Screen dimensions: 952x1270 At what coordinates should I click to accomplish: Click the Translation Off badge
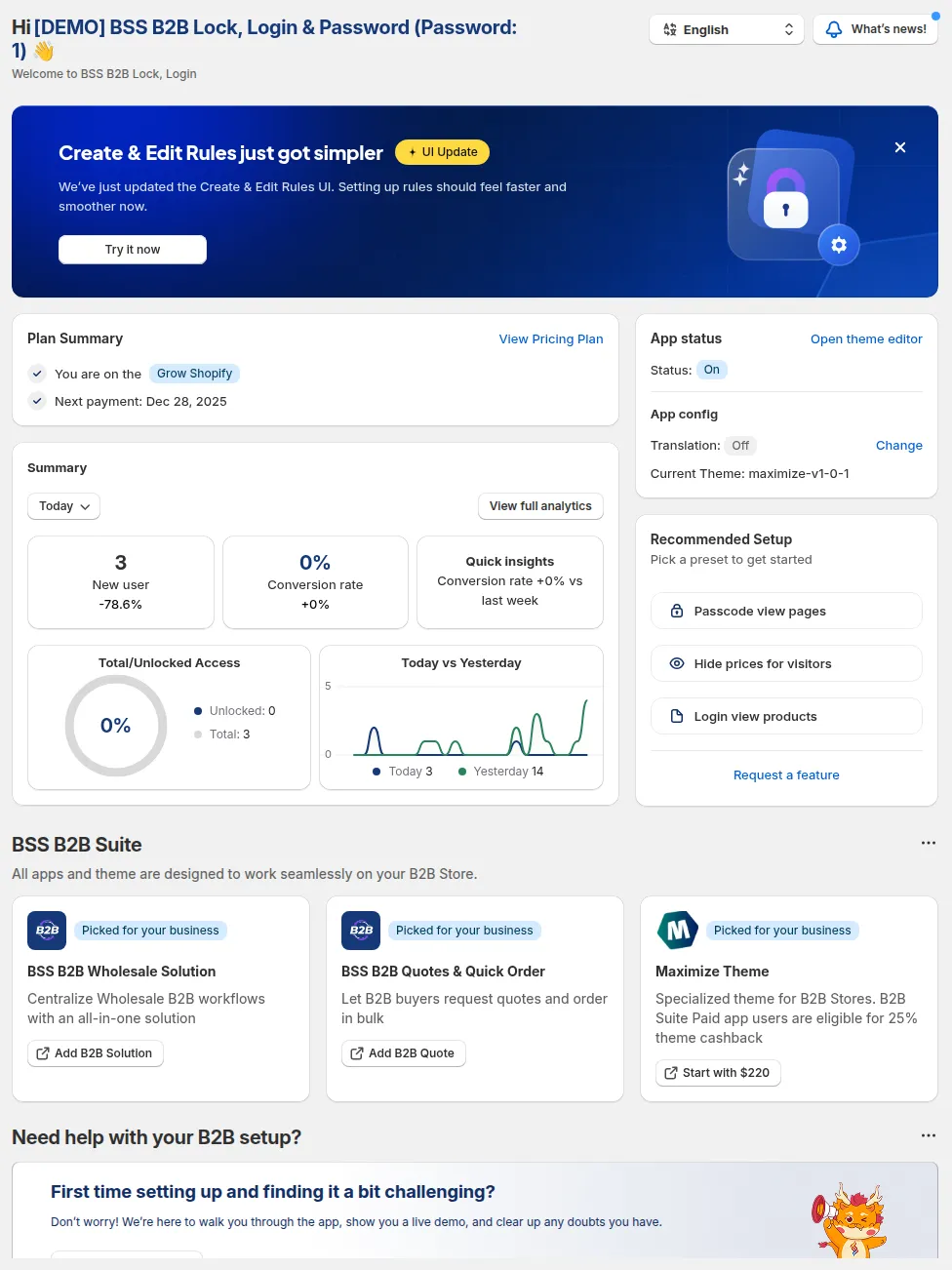740,446
